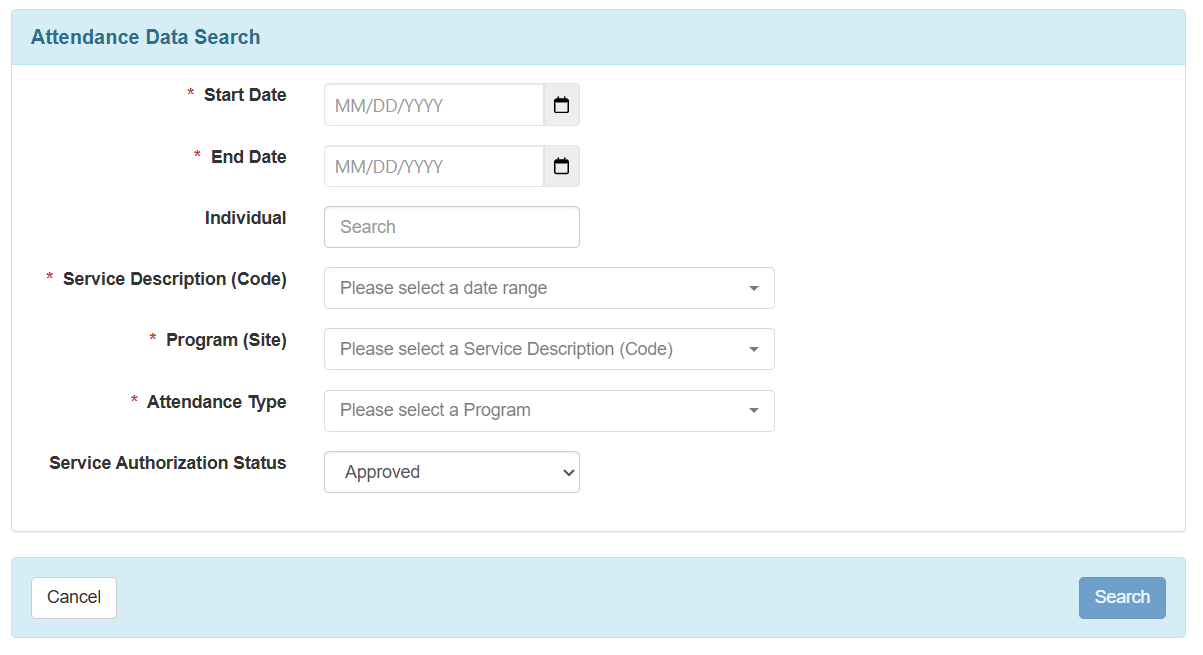
Task: Open the End Date calendar picker
Action: (561, 166)
